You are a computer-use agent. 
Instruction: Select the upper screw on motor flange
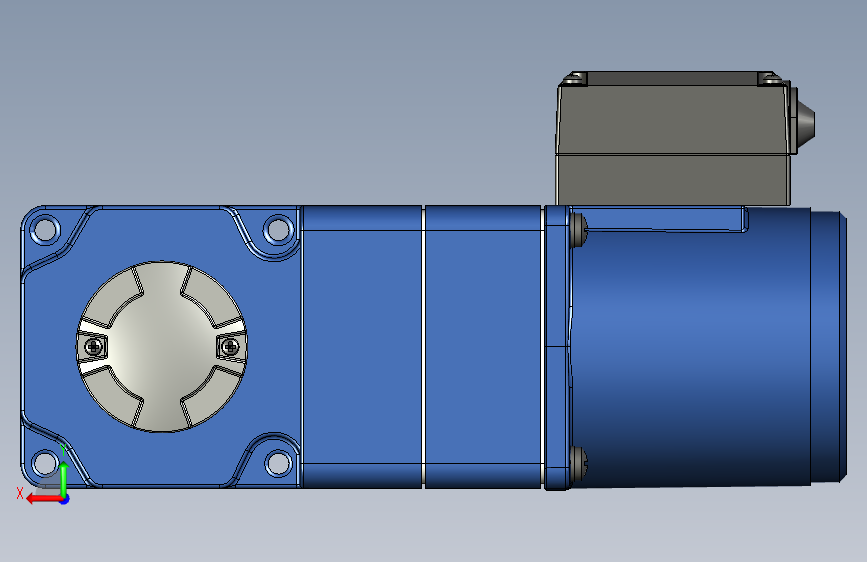tap(579, 230)
